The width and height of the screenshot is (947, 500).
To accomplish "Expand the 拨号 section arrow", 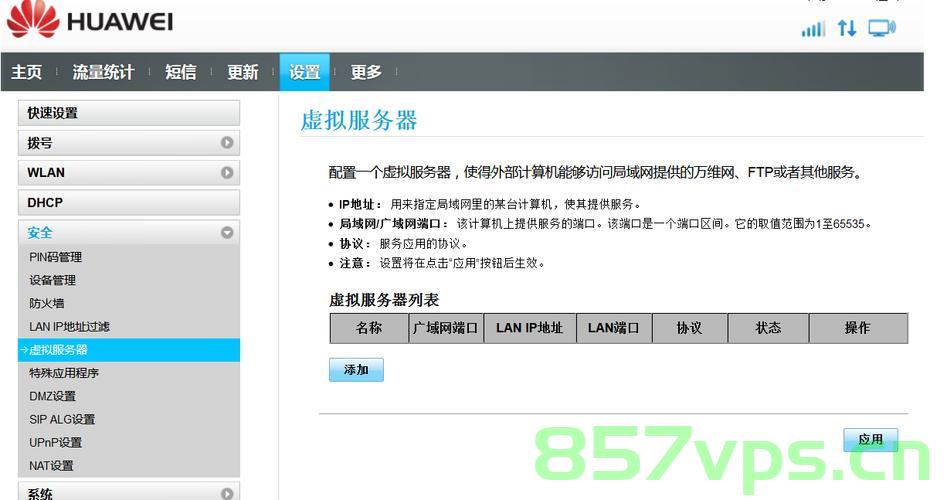I will pyautogui.click(x=227, y=143).
